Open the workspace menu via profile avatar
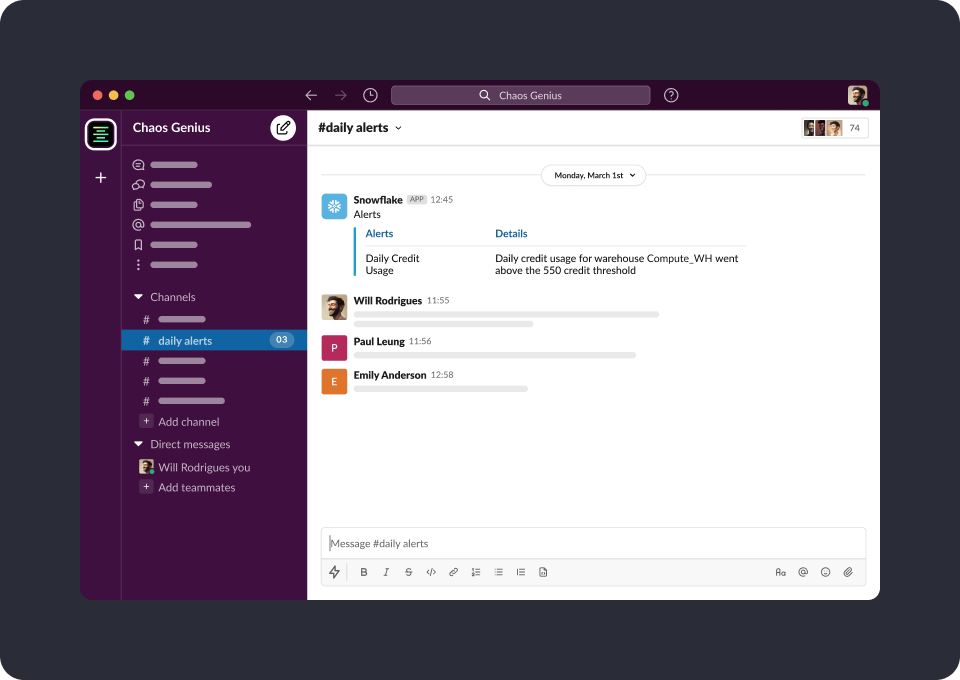The width and height of the screenshot is (960, 680). 857,94
